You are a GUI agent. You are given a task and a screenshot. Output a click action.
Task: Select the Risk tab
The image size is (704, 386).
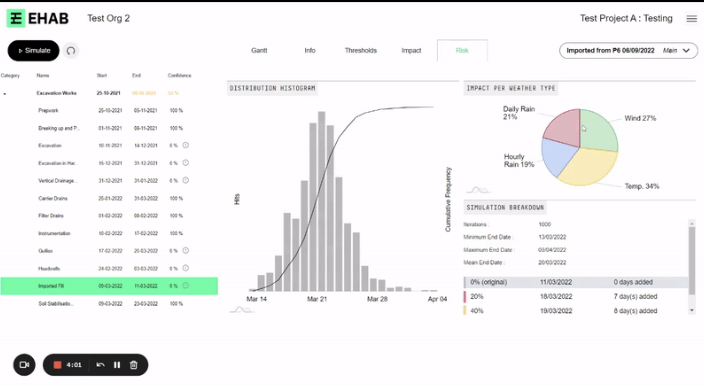click(x=462, y=50)
